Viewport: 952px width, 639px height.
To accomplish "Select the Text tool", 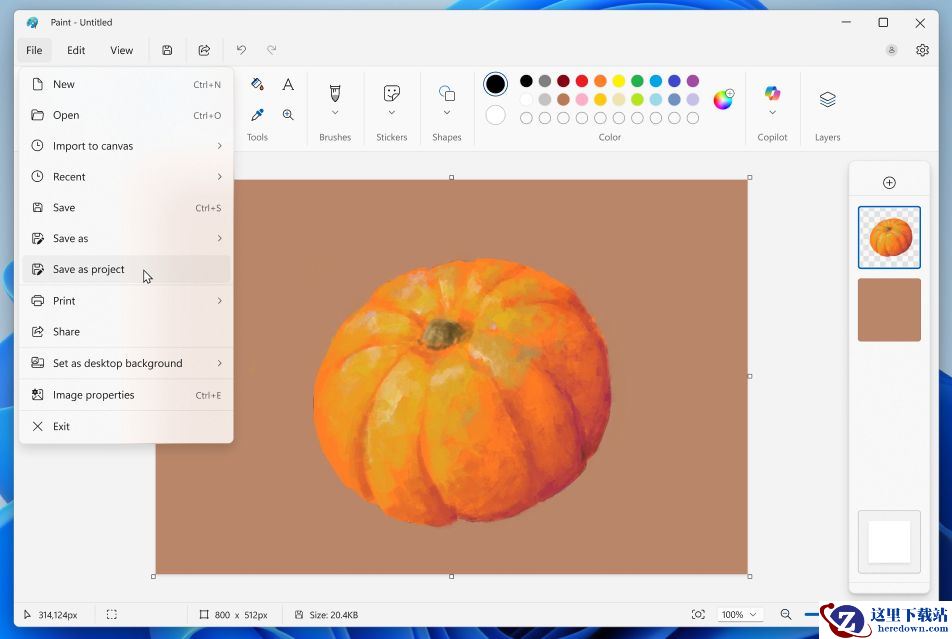I will 288,85.
